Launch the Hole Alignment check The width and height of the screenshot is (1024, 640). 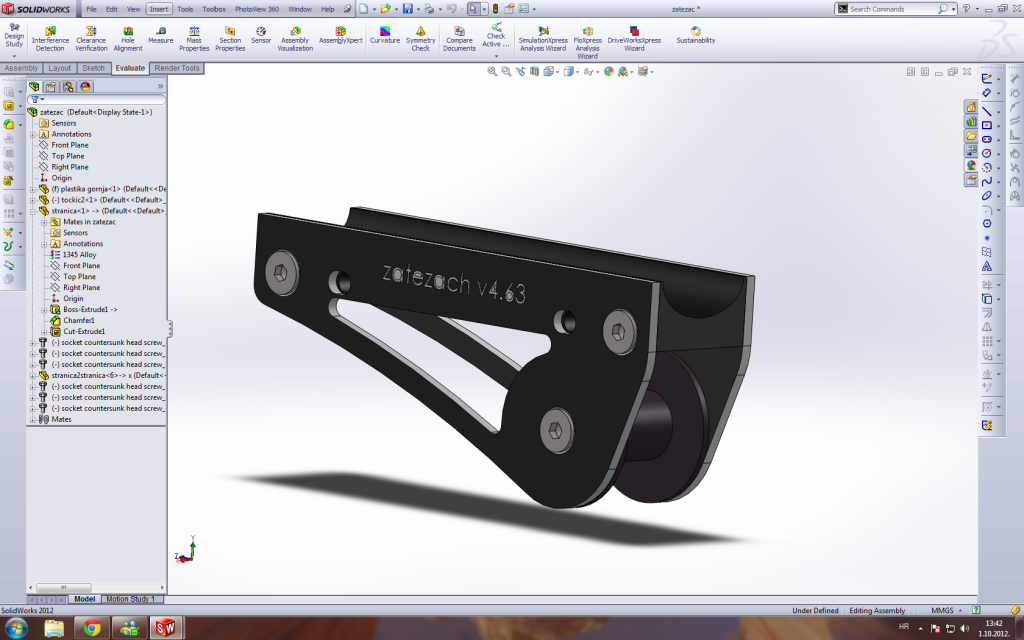coord(128,39)
